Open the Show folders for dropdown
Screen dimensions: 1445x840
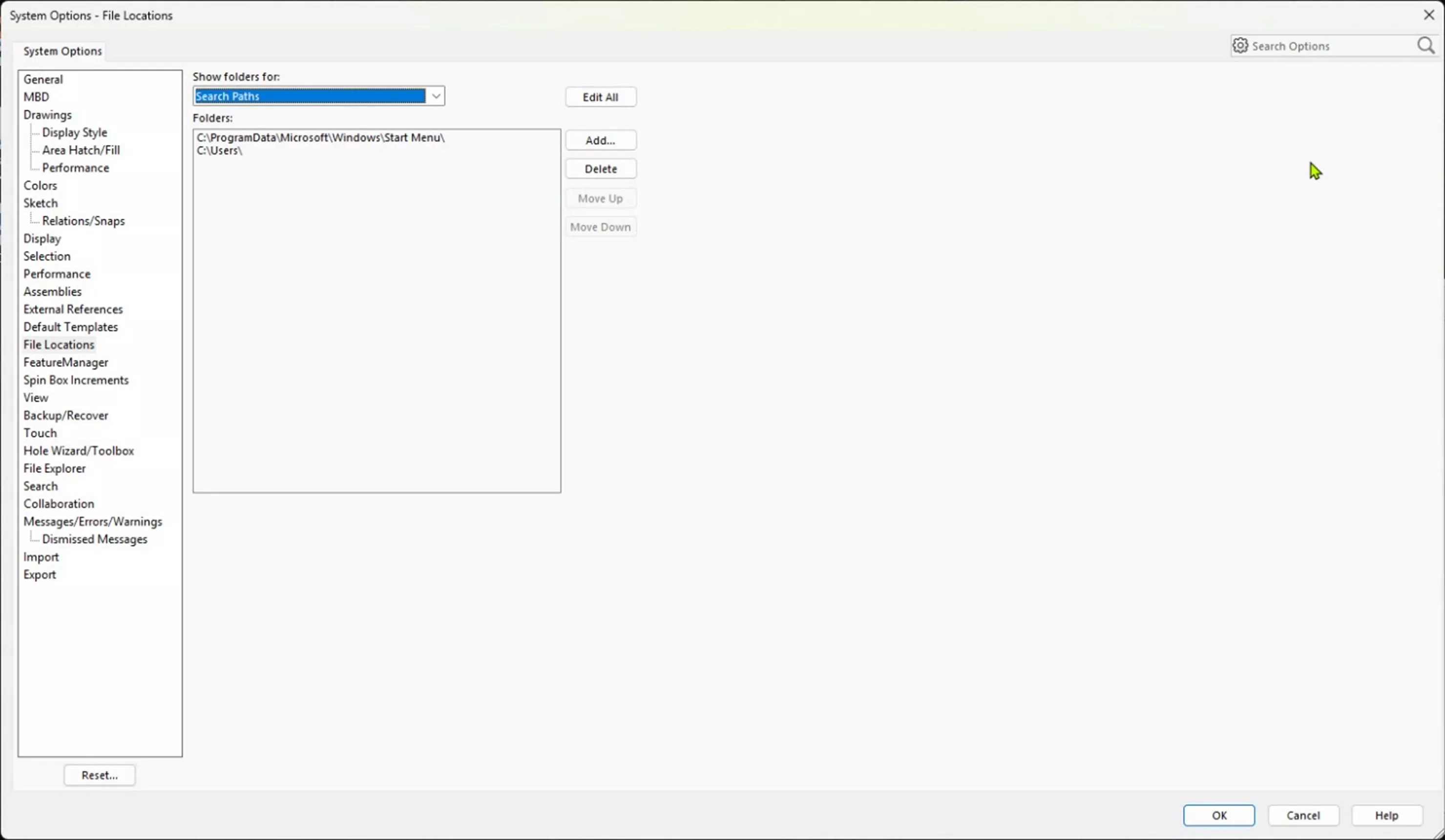pyautogui.click(x=436, y=96)
